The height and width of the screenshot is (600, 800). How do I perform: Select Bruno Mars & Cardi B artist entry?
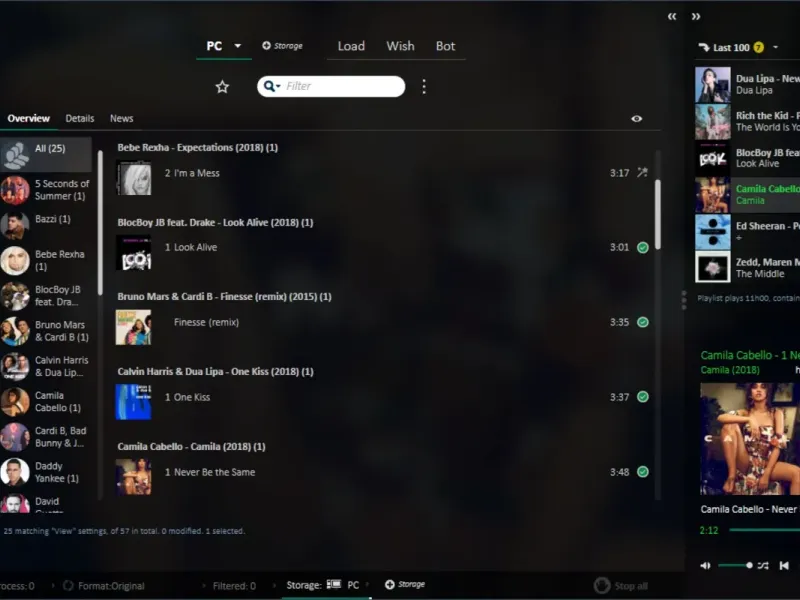click(x=46, y=331)
